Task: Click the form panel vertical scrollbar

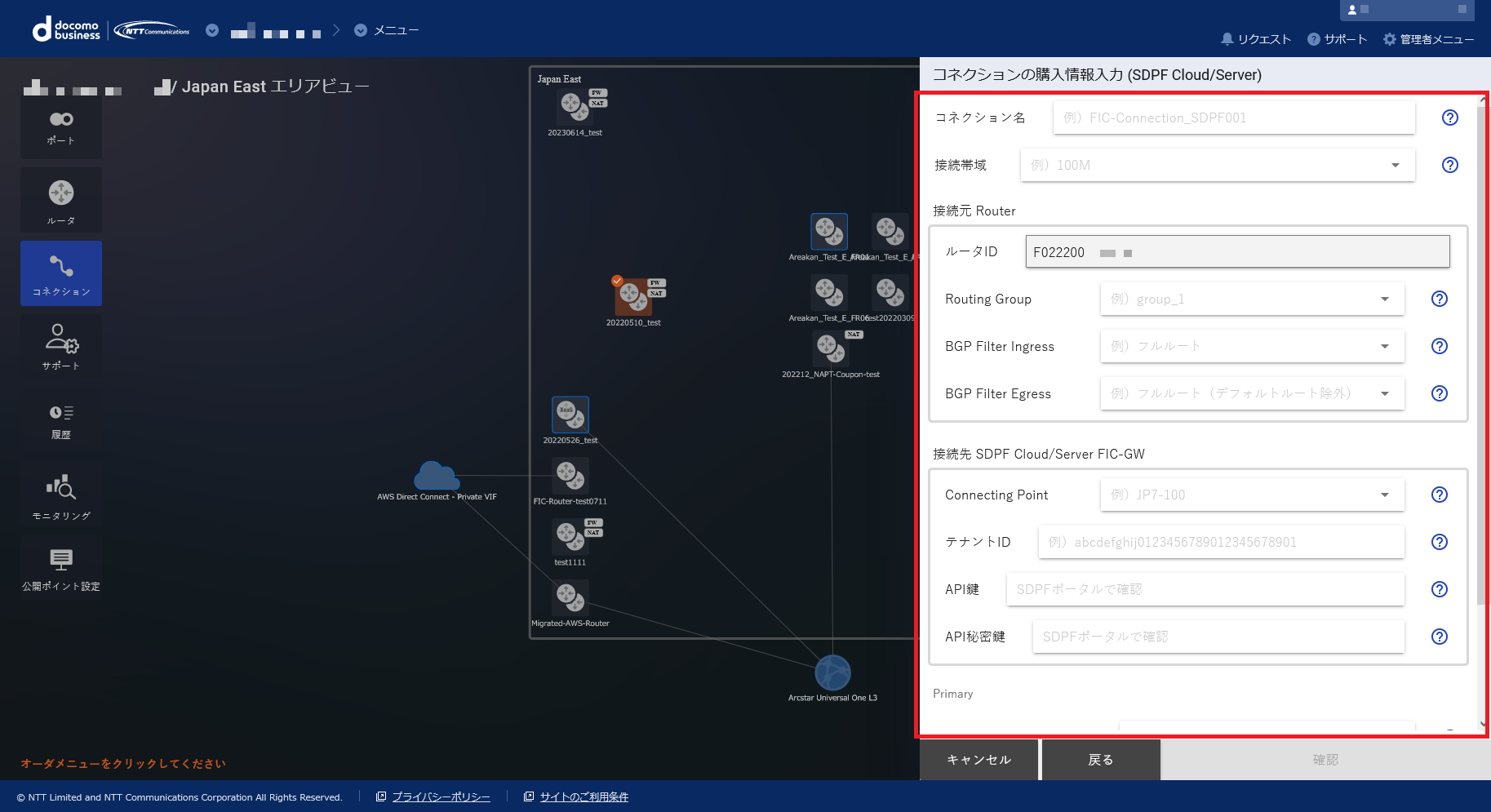Action: point(1482,355)
